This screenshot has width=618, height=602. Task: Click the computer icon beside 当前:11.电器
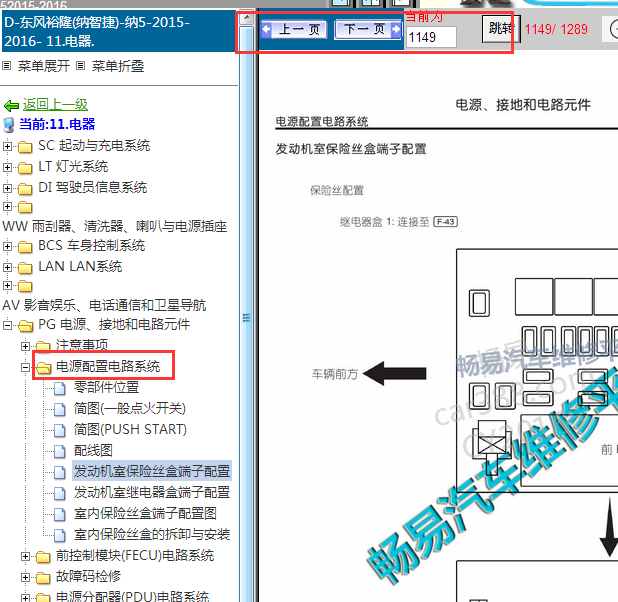(x=9, y=125)
